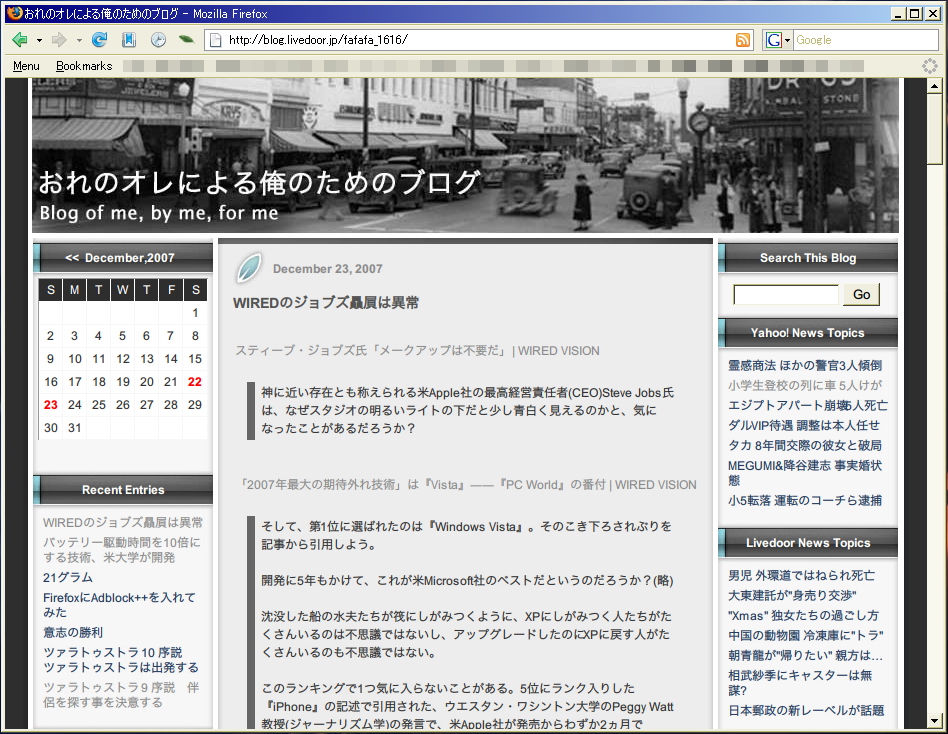Click the blue Reload page icon

99,40
